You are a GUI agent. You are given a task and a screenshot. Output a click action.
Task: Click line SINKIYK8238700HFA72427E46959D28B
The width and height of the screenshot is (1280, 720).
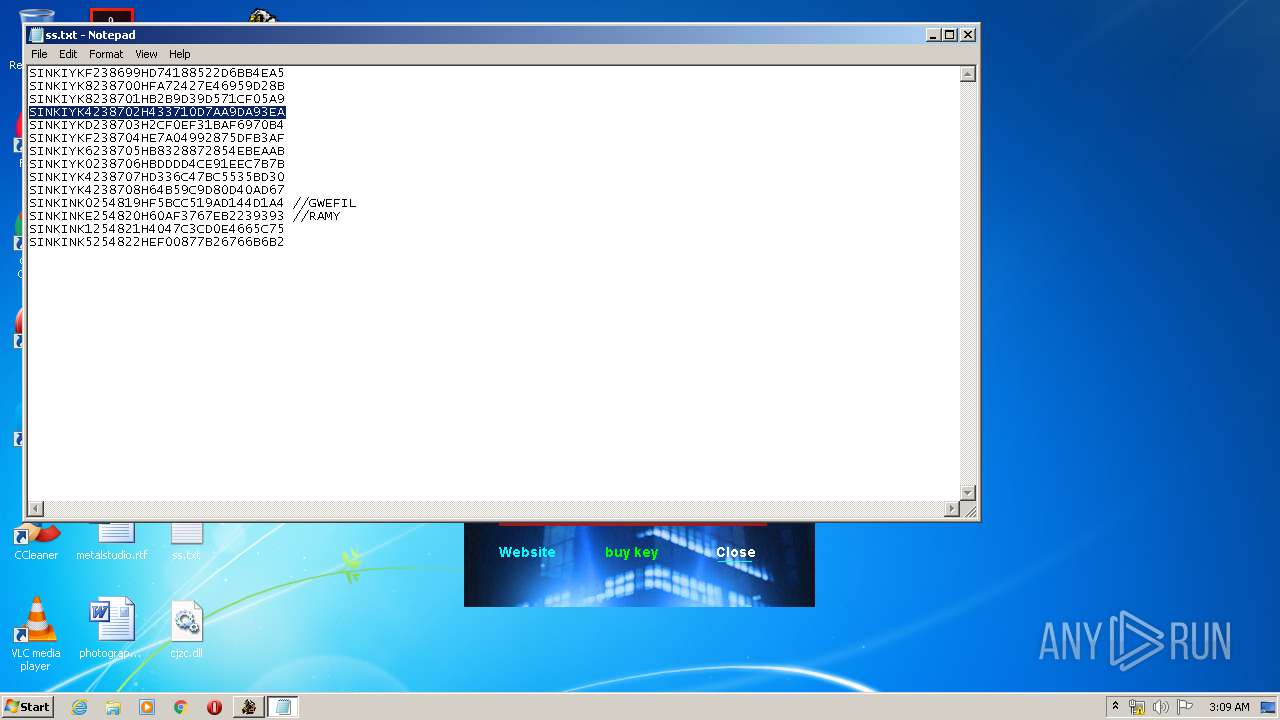pyautogui.click(x=157, y=86)
